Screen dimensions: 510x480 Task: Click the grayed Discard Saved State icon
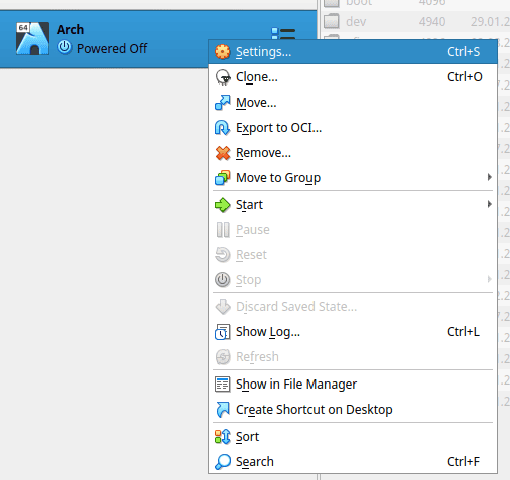pyautogui.click(x=222, y=307)
